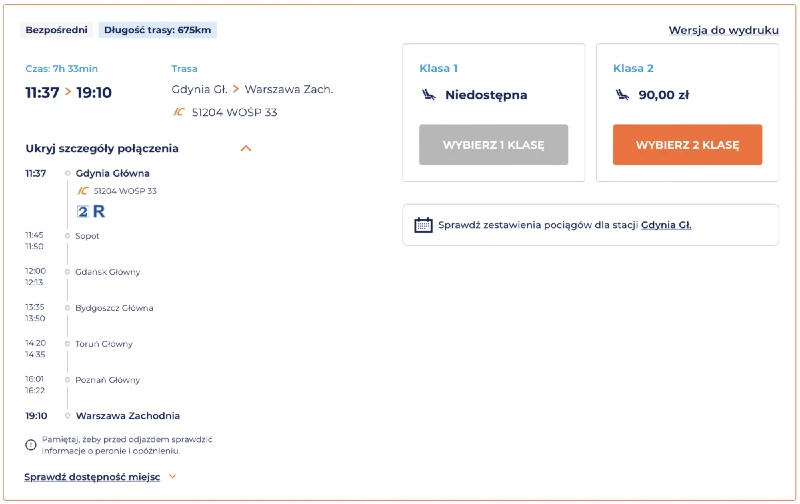Collapse the connection details chevron
This screenshot has width=800, height=504.
click(246, 149)
